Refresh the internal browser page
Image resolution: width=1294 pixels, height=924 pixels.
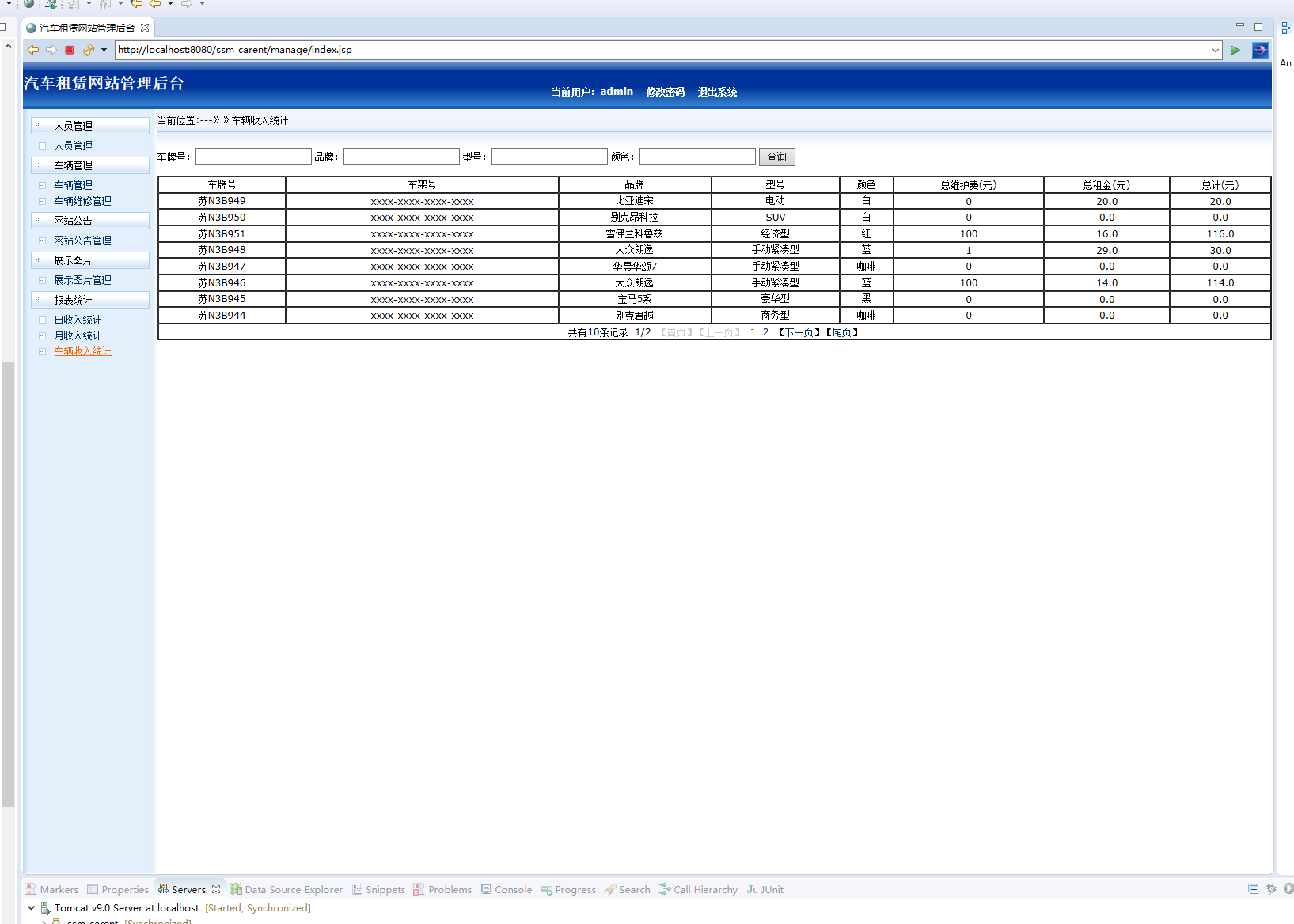(x=88, y=50)
